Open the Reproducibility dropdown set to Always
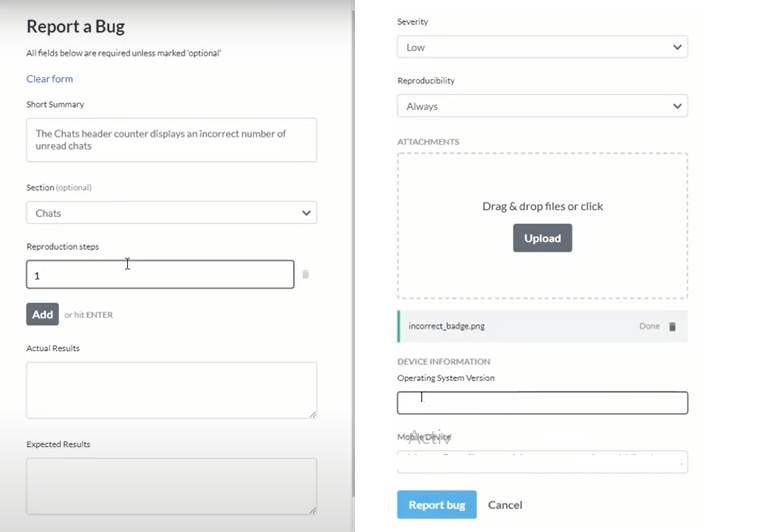The height and width of the screenshot is (532, 765). coord(543,106)
